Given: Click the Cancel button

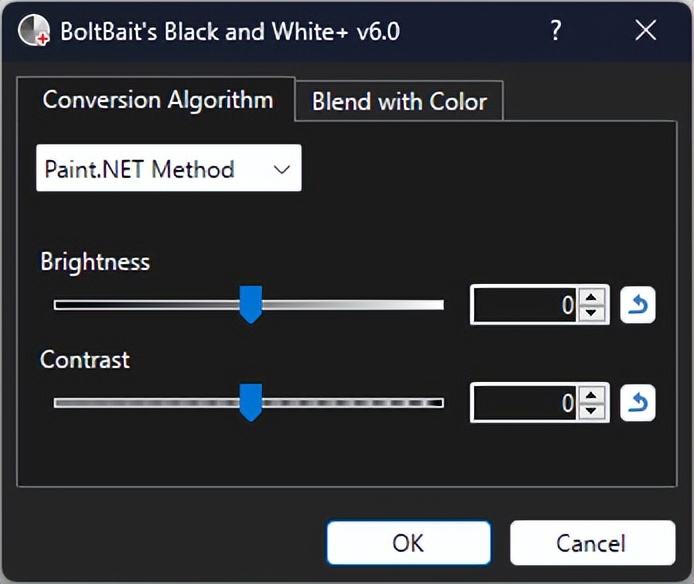Looking at the screenshot, I should [x=591, y=543].
